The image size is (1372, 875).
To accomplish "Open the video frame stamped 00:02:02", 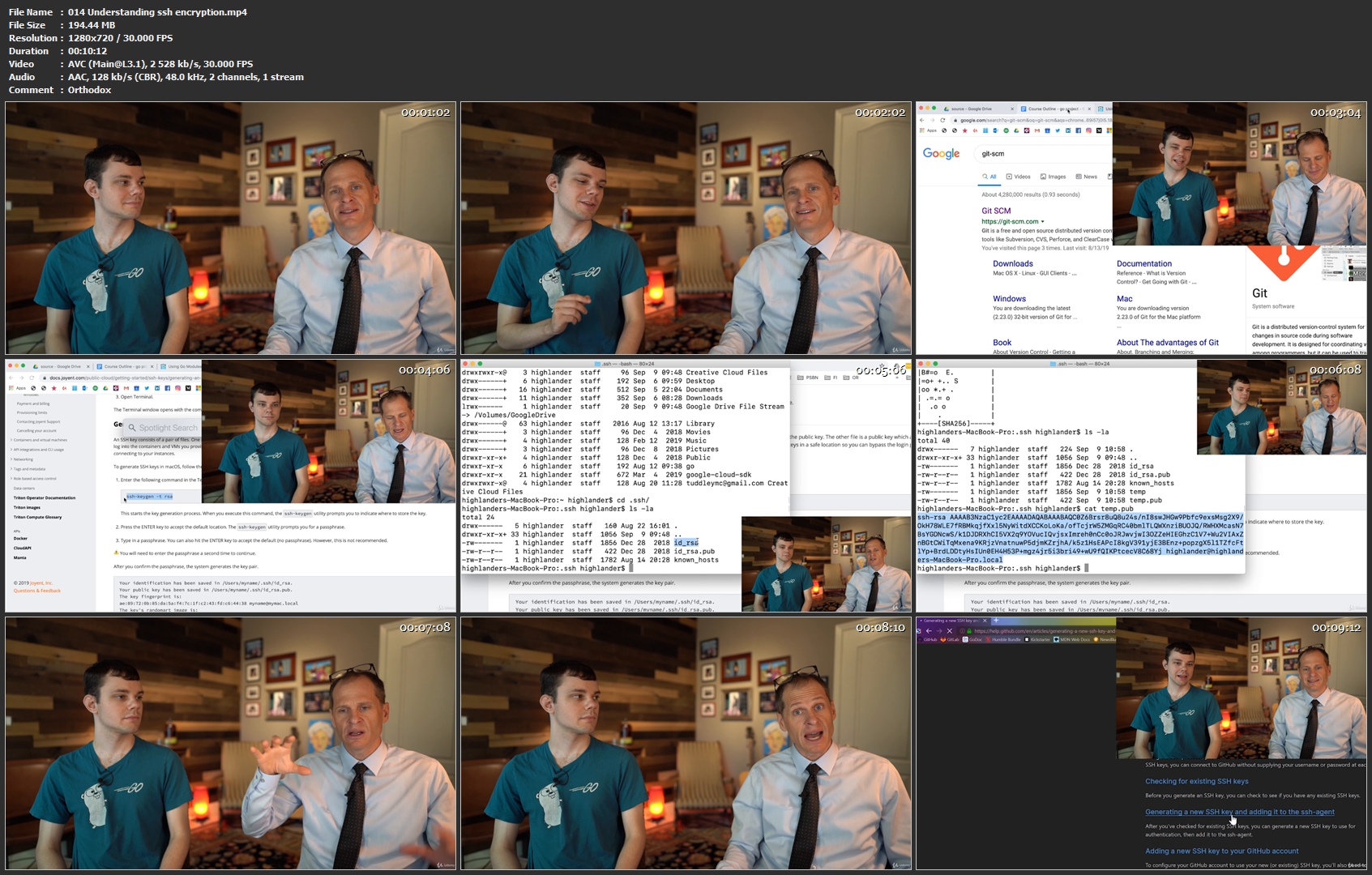I will 686,228.
